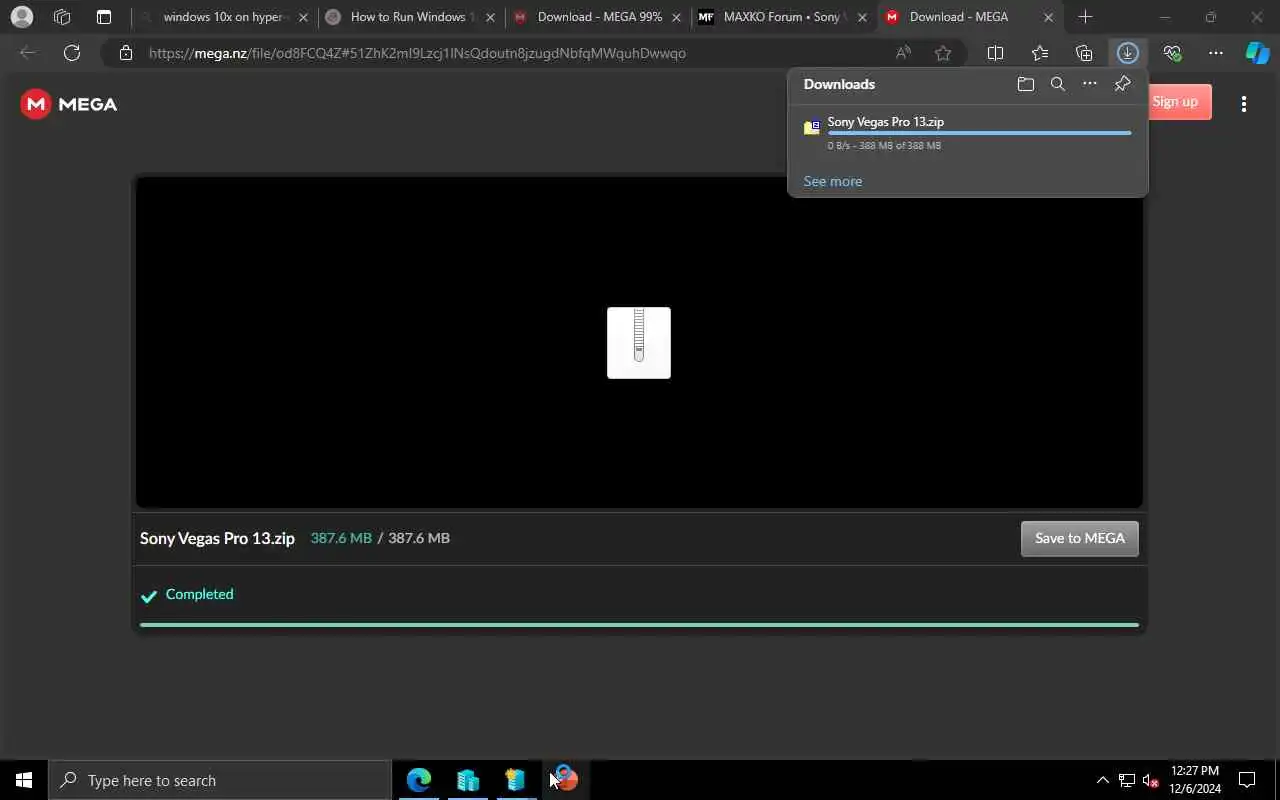Close the MAXKO Forum tab
The image size is (1280, 800).
click(862, 17)
